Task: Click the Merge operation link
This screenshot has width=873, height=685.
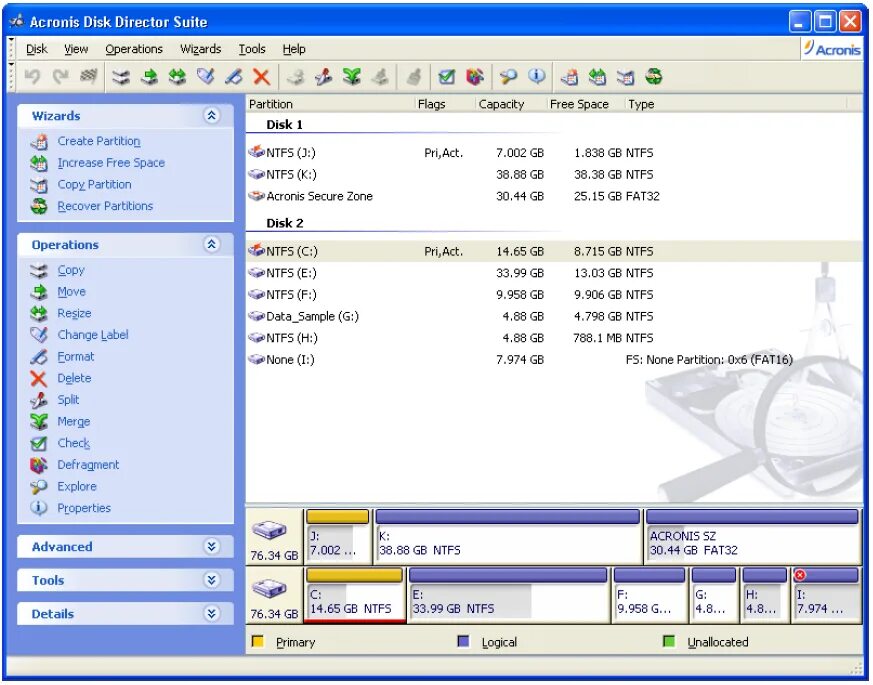Action: [x=73, y=422]
